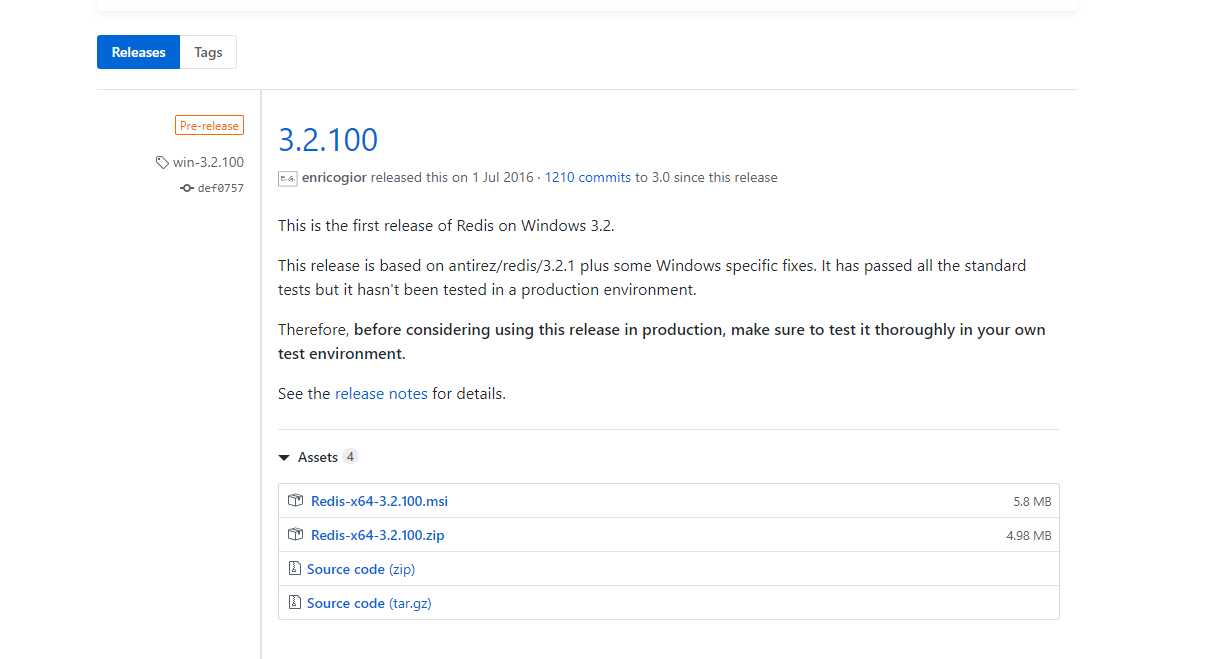The height and width of the screenshot is (659, 1229).
Task: Click the package icon for Redis-x64-3.2.100.zip
Action: [295, 534]
